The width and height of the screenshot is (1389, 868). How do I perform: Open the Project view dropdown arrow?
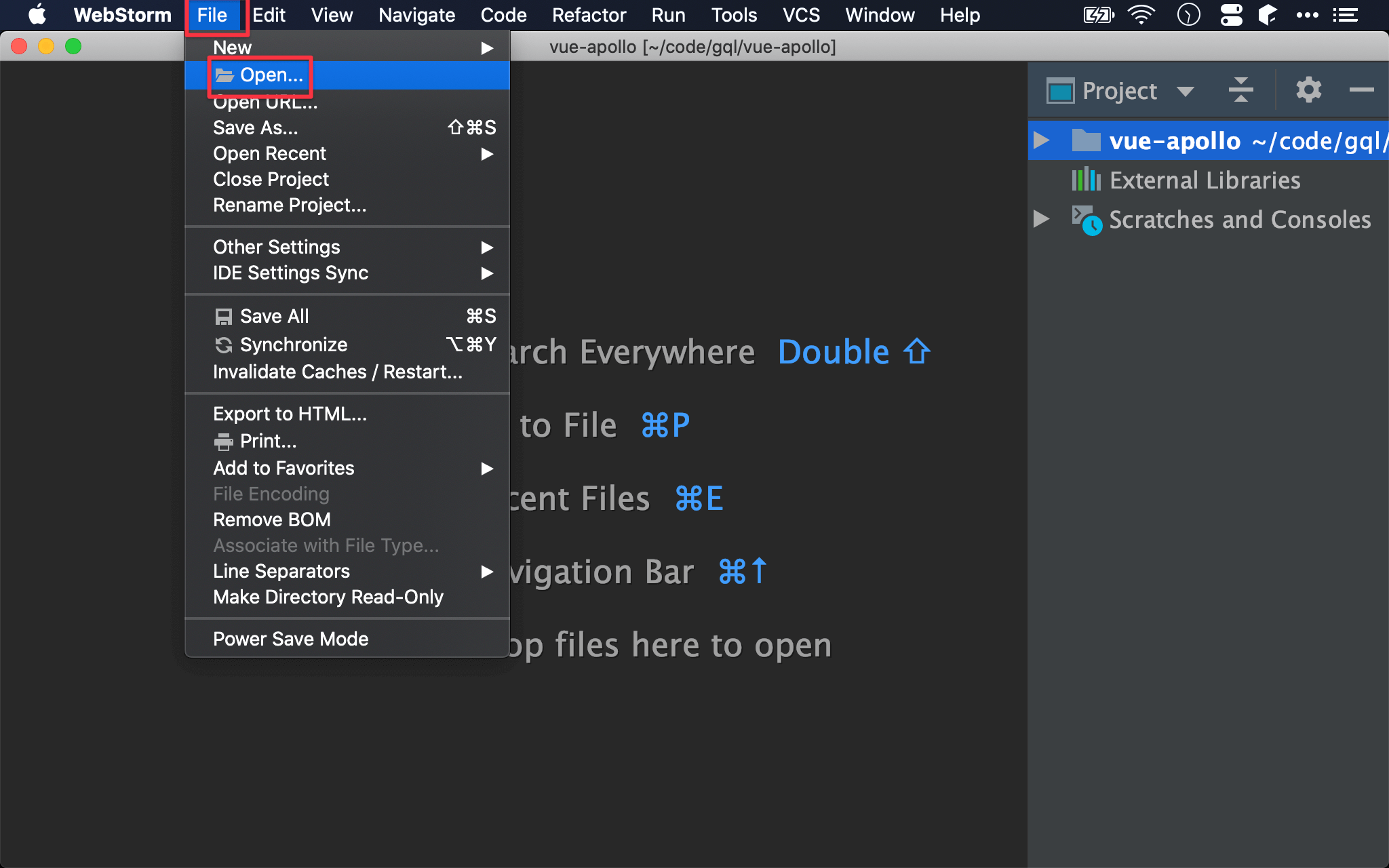1185,91
